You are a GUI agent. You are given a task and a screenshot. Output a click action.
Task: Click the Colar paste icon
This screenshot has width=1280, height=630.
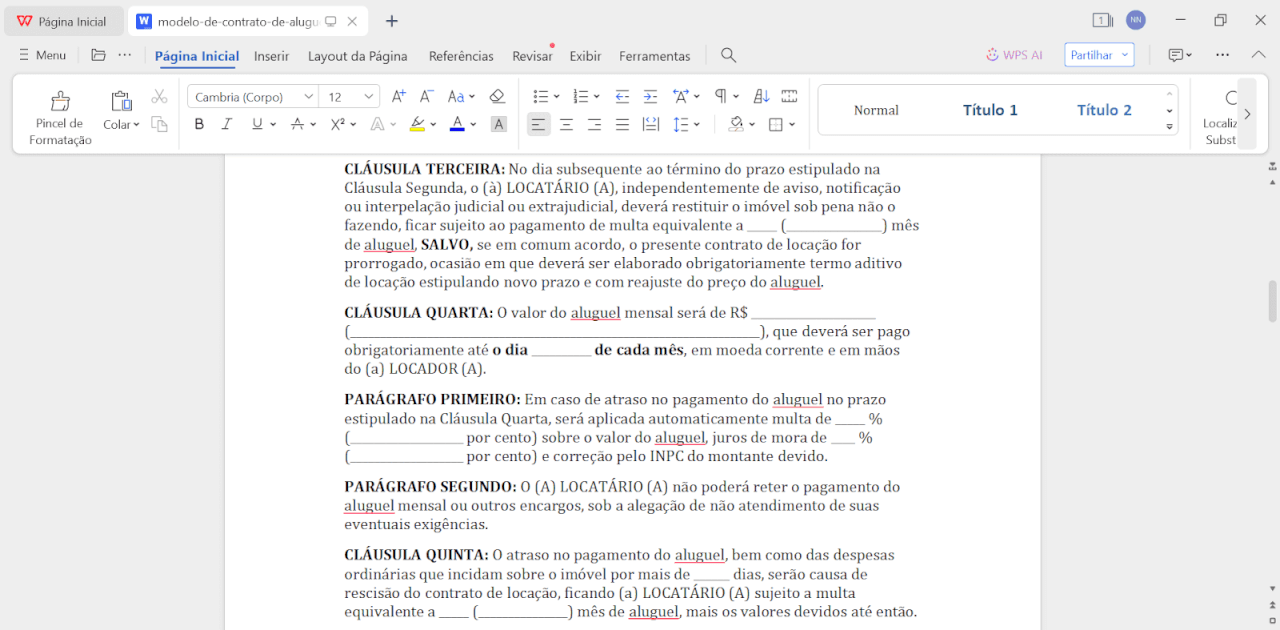coord(121,101)
